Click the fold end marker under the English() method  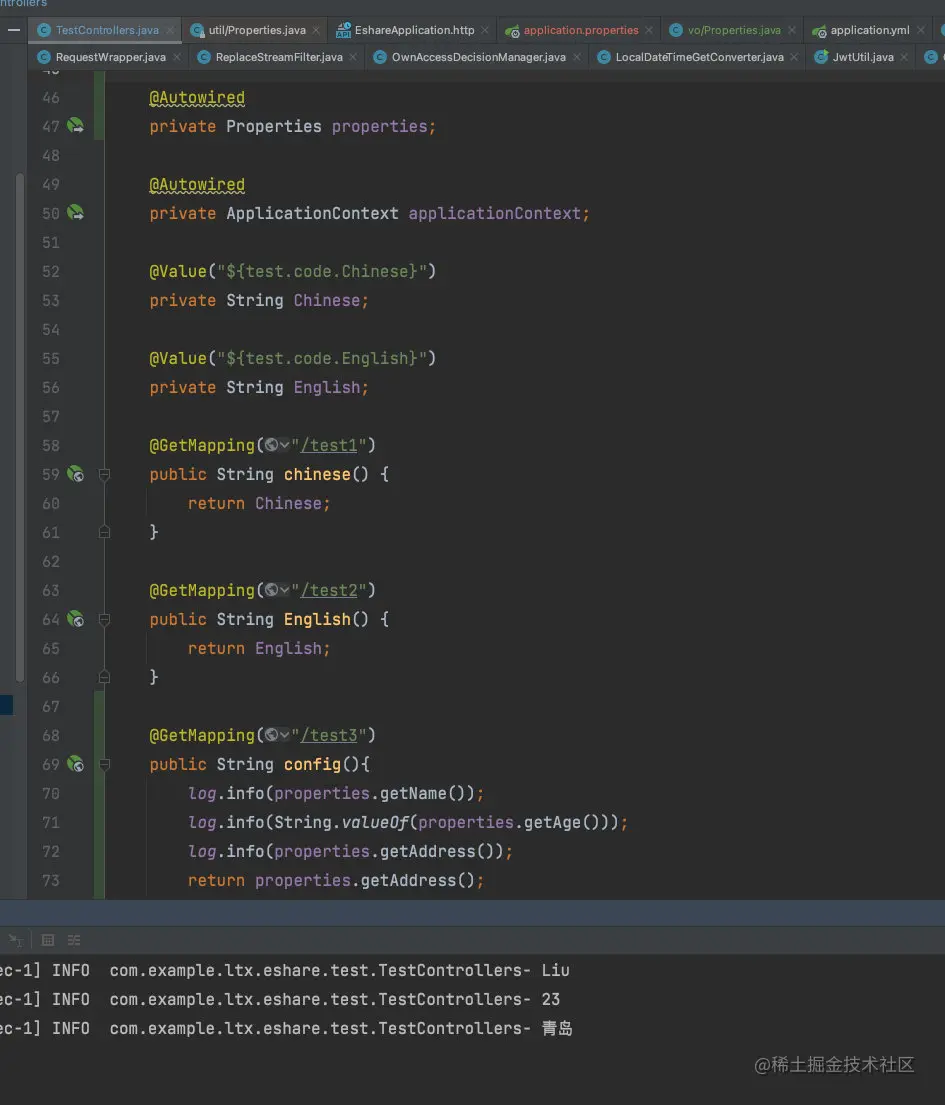pos(104,677)
